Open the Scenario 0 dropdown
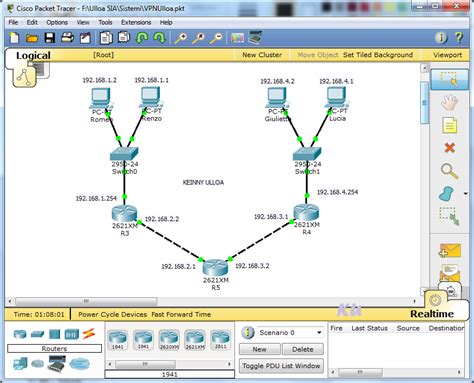 pos(290,333)
